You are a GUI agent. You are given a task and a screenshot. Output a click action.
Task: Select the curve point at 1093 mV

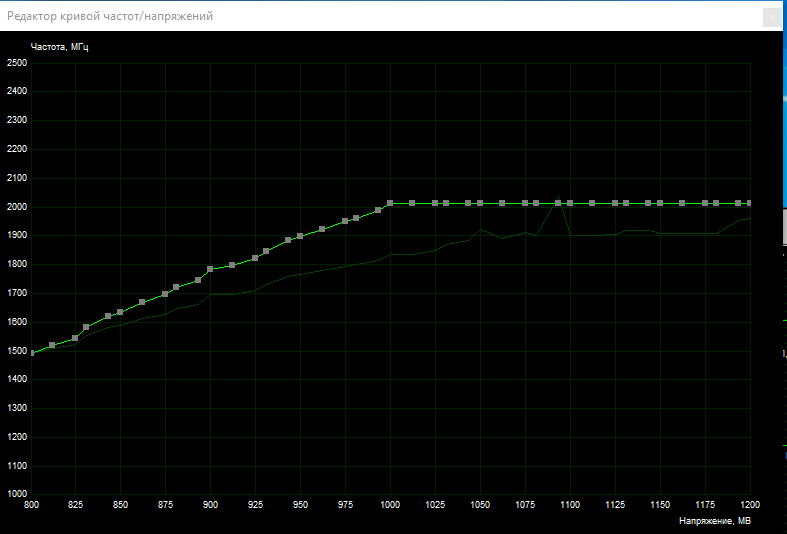tap(558, 203)
